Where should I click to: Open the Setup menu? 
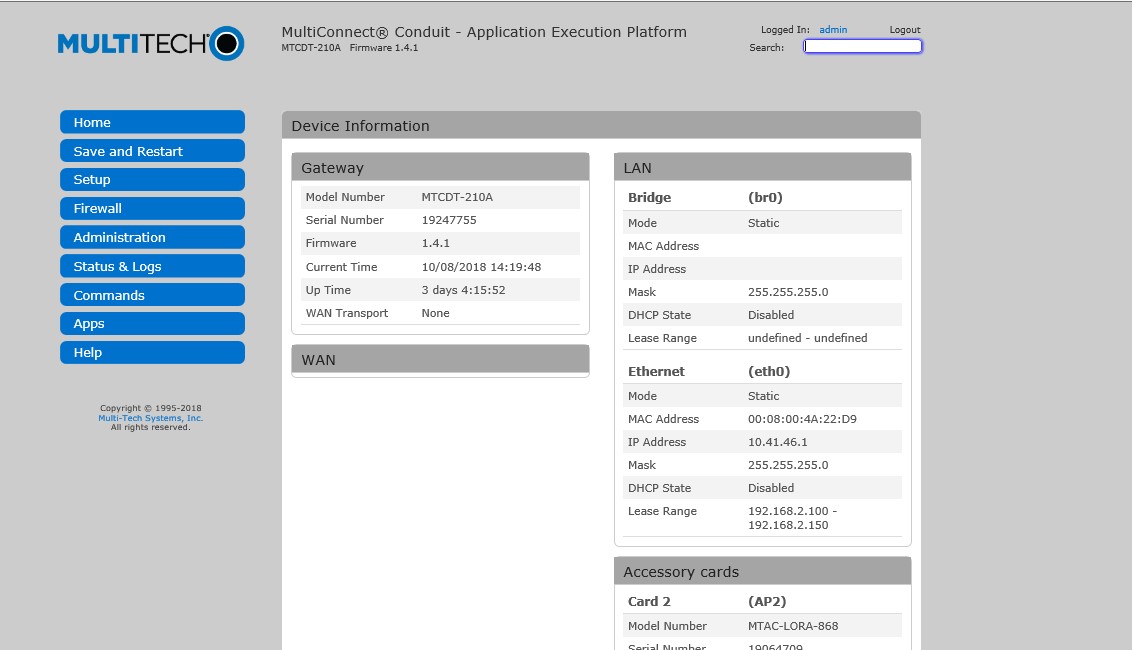tap(152, 180)
